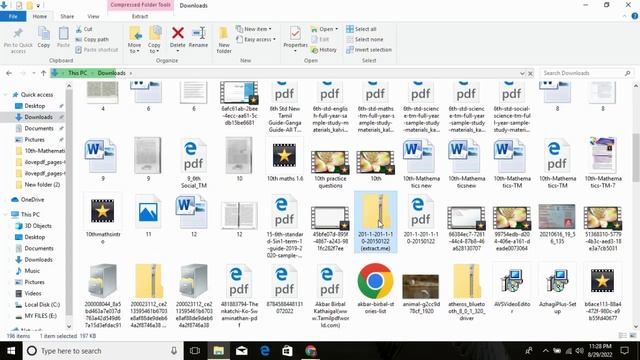Select Documents under Quick access
640x360 pixels.
tap(39, 129)
